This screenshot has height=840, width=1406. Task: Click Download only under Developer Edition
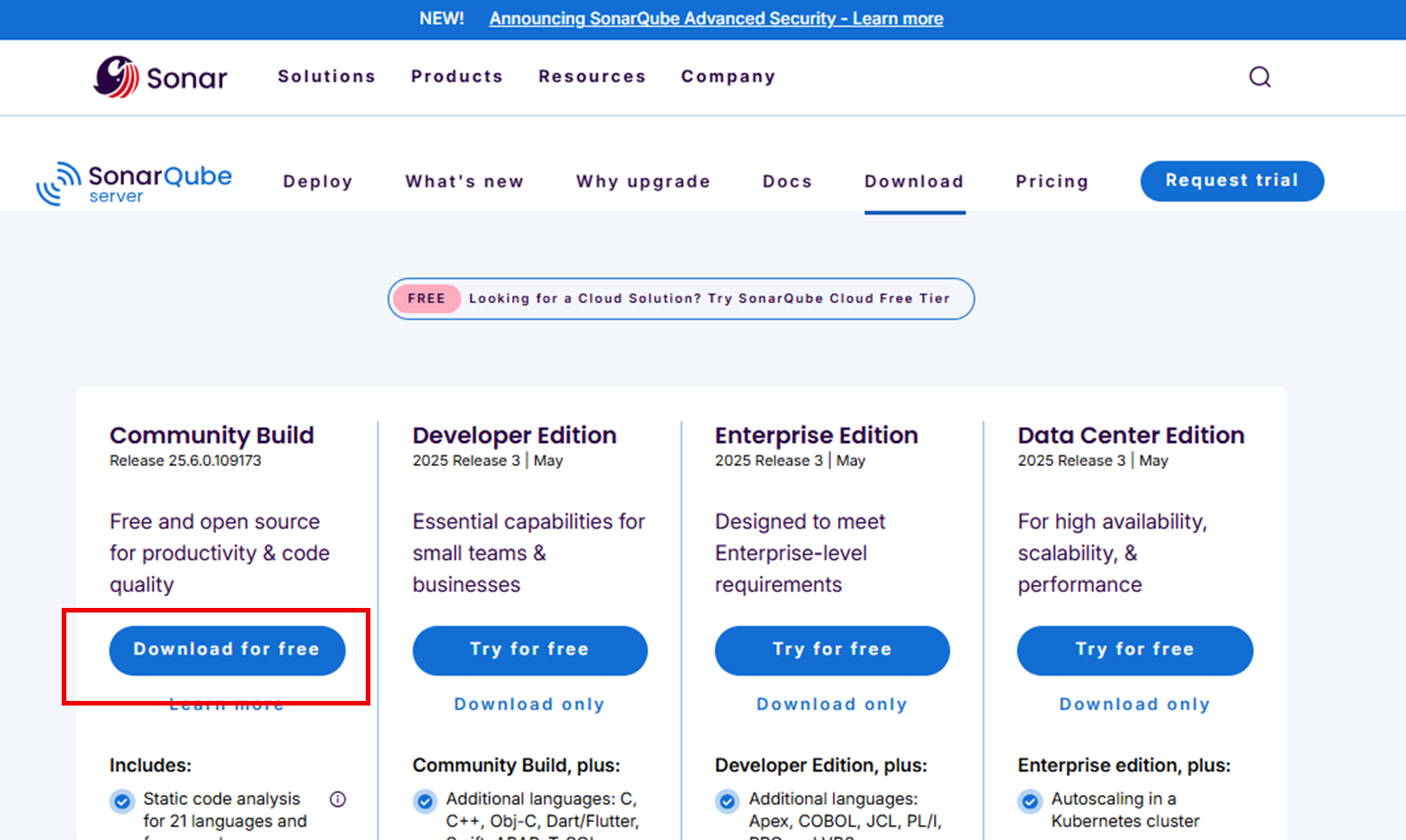[530, 704]
